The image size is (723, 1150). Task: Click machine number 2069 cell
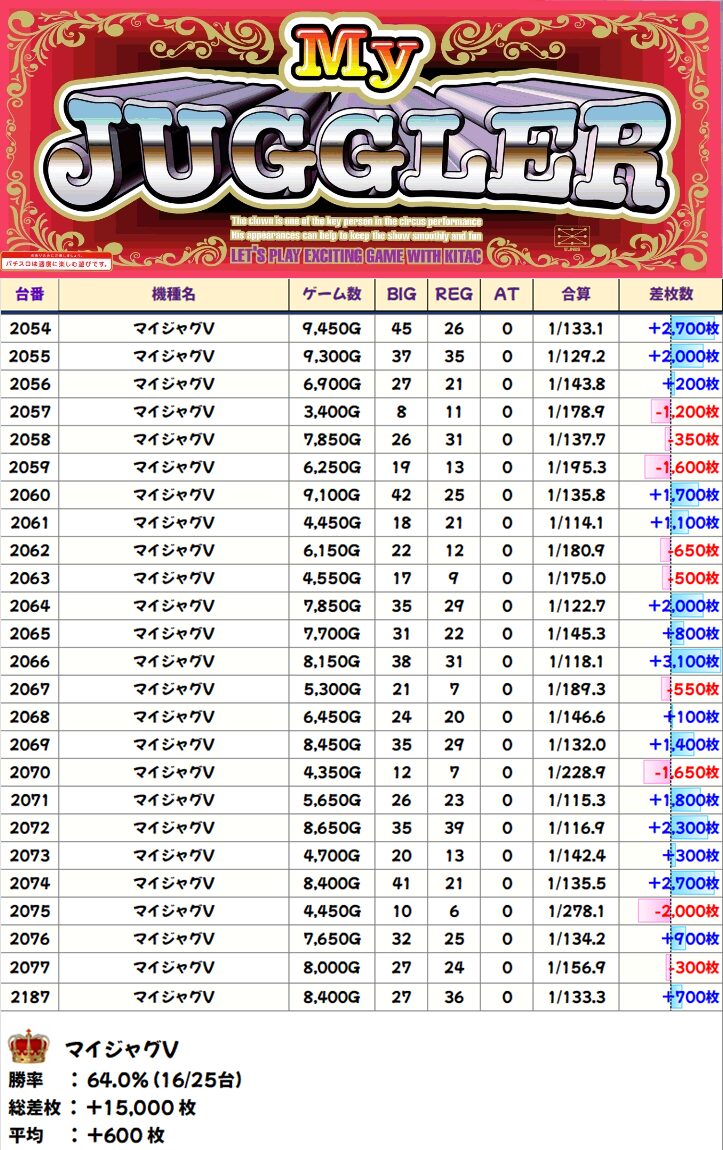click(x=30, y=745)
